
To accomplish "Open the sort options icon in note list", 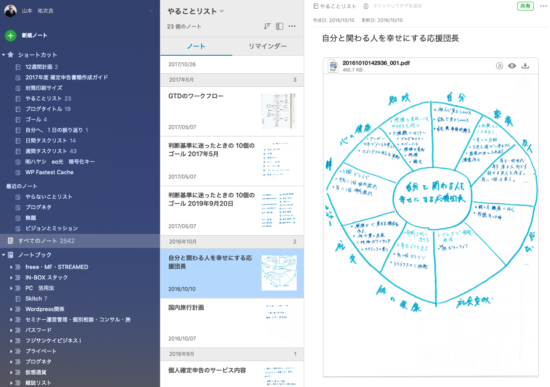I will coord(267,26).
